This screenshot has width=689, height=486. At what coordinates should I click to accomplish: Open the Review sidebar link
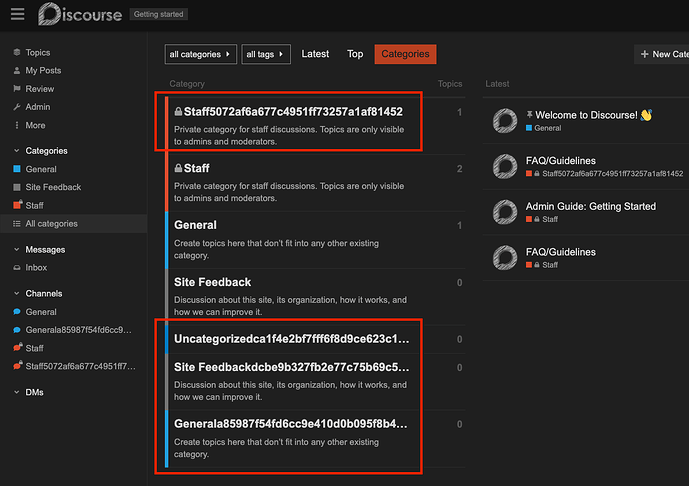(x=40, y=89)
